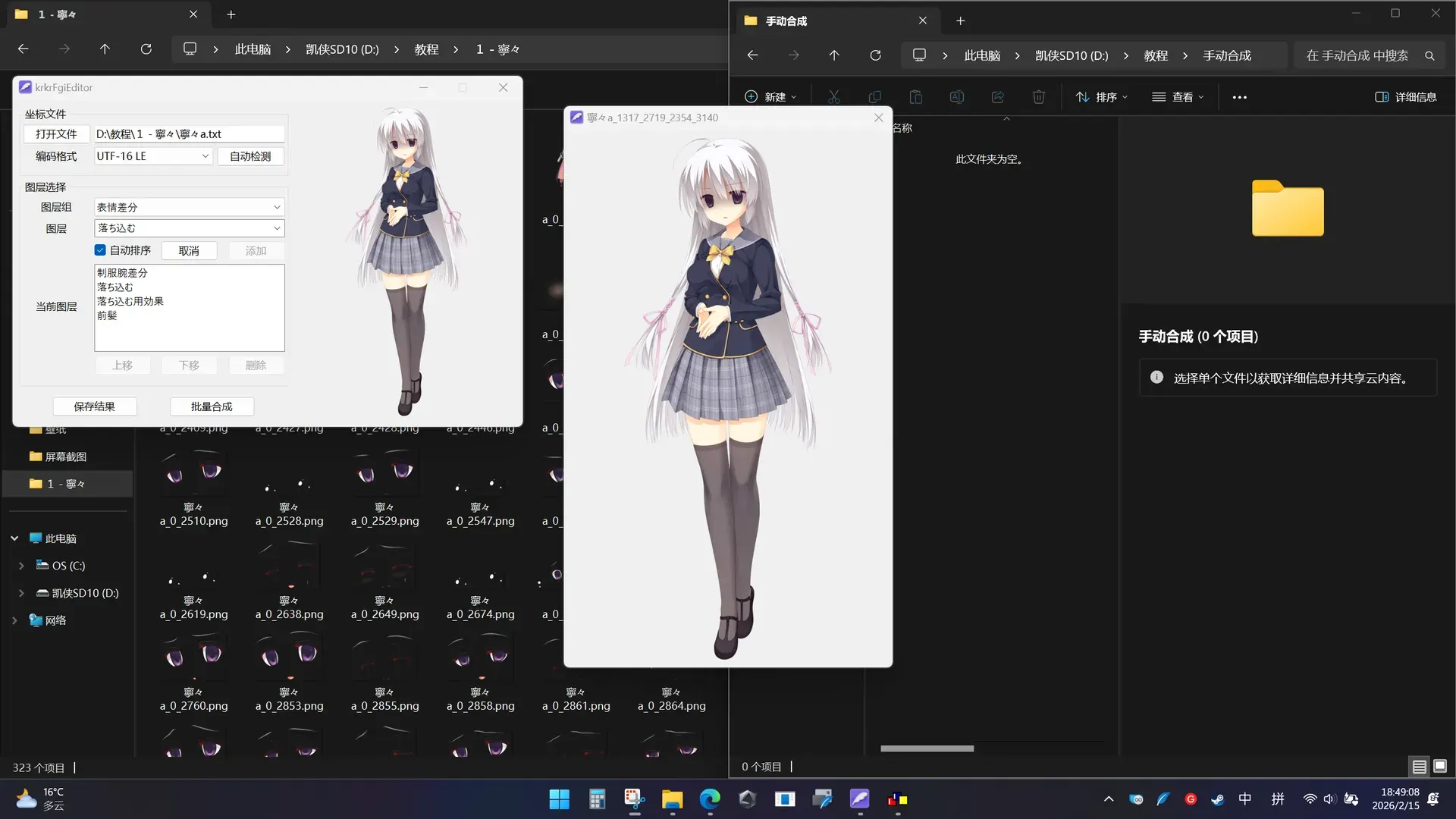Select the 手动合成 tab in right Explorer
1456x819 pixels.
coord(836,21)
